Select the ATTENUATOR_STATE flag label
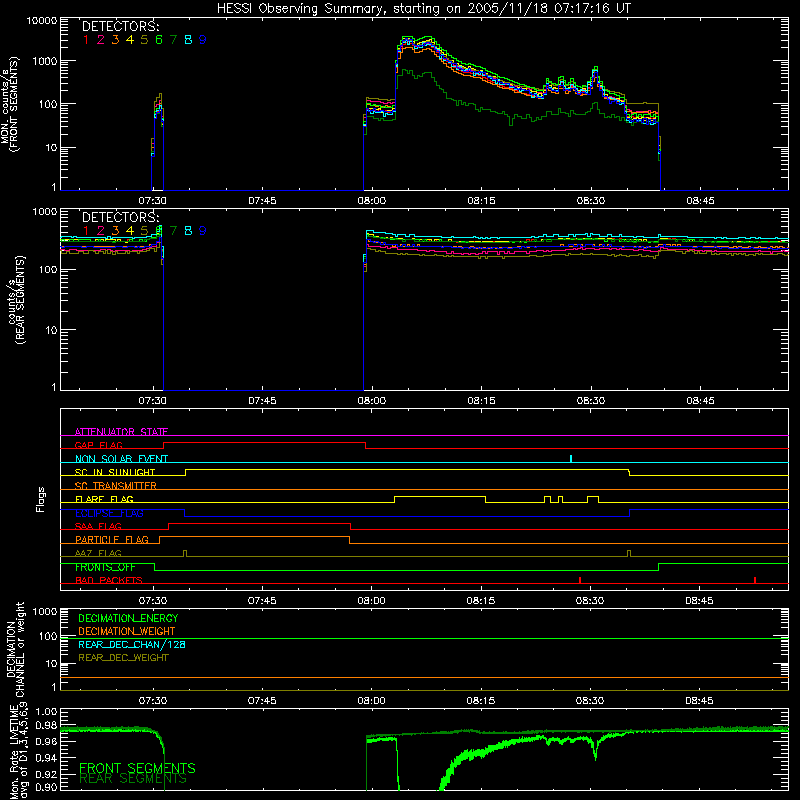The image size is (800, 800). pyautogui.click(x=121, y=432)
